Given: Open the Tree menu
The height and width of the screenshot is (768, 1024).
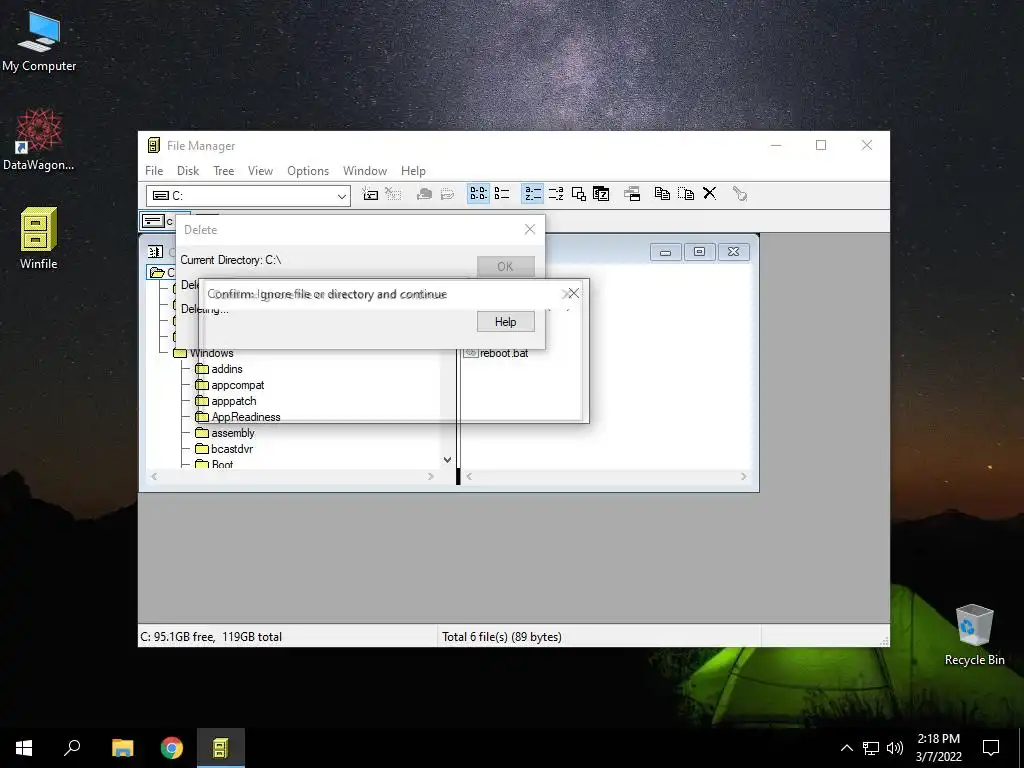Looking at the screenshot, I should click(223, 170).
